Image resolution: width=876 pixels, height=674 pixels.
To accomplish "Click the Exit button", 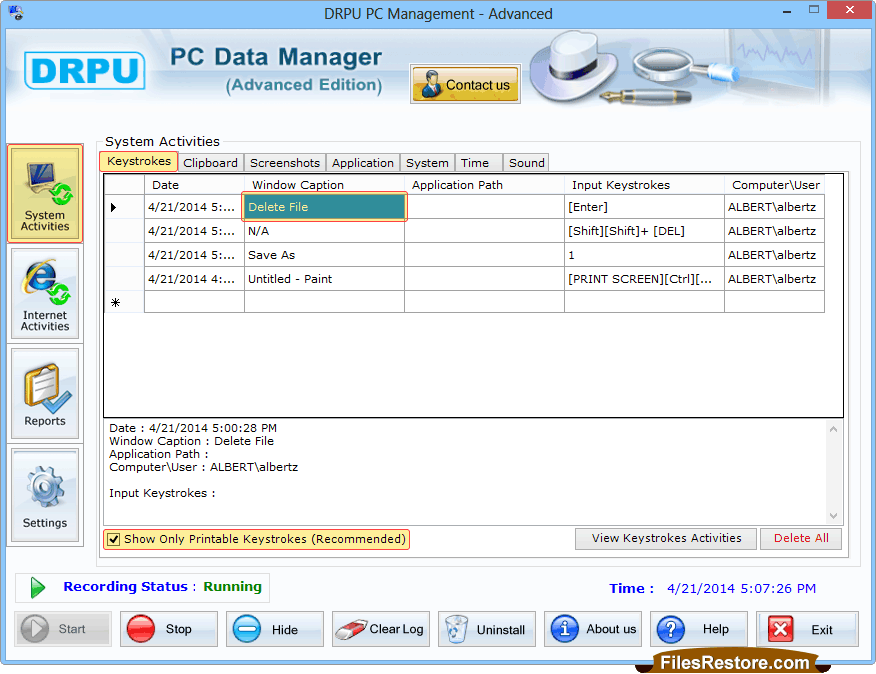I will [807, 629].
